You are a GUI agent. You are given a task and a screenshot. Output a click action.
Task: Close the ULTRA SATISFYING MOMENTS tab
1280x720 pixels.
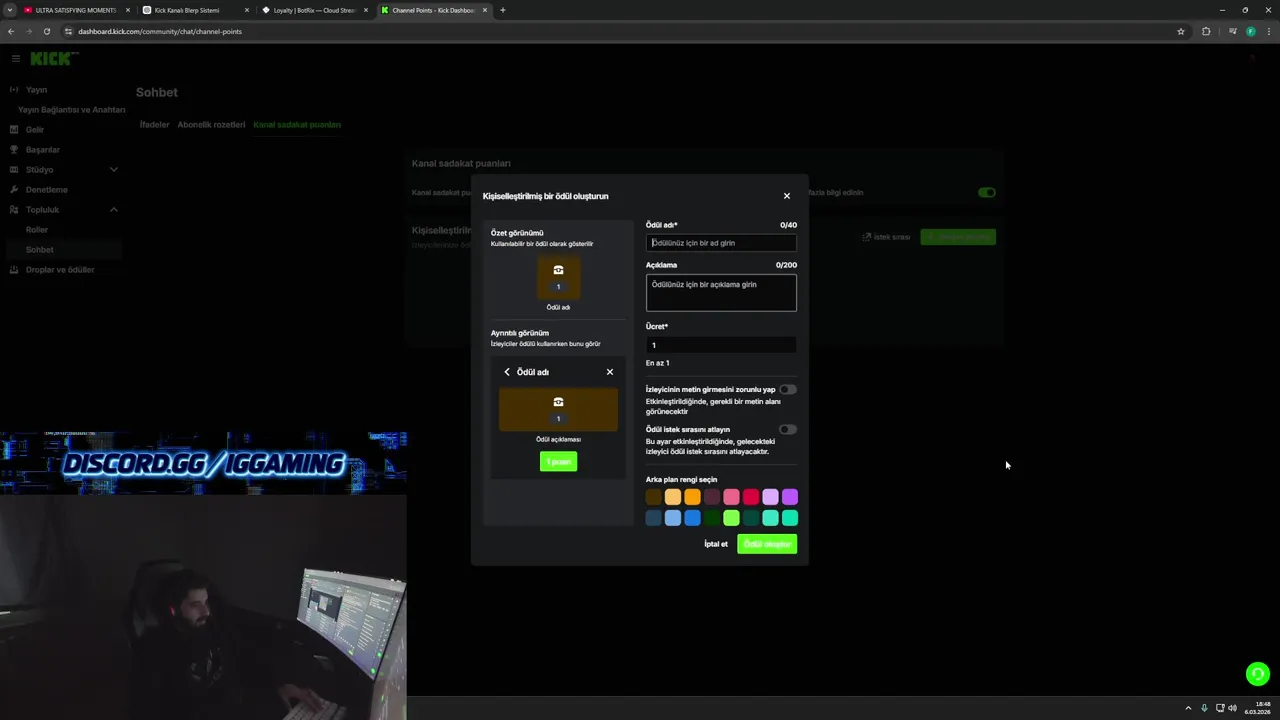(128, 10)
